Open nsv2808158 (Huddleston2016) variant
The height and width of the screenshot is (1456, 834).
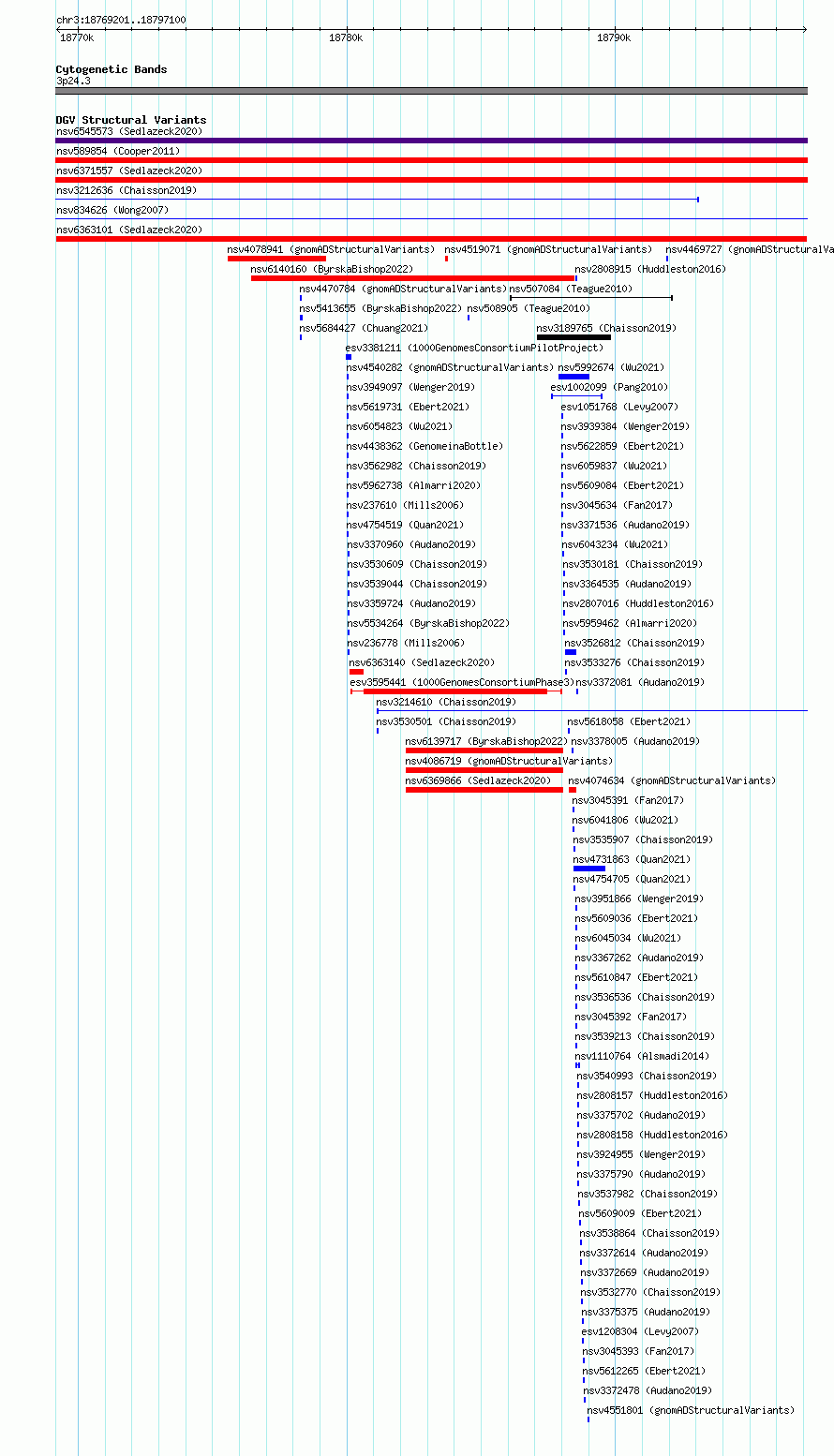(x=652, y=1135)
